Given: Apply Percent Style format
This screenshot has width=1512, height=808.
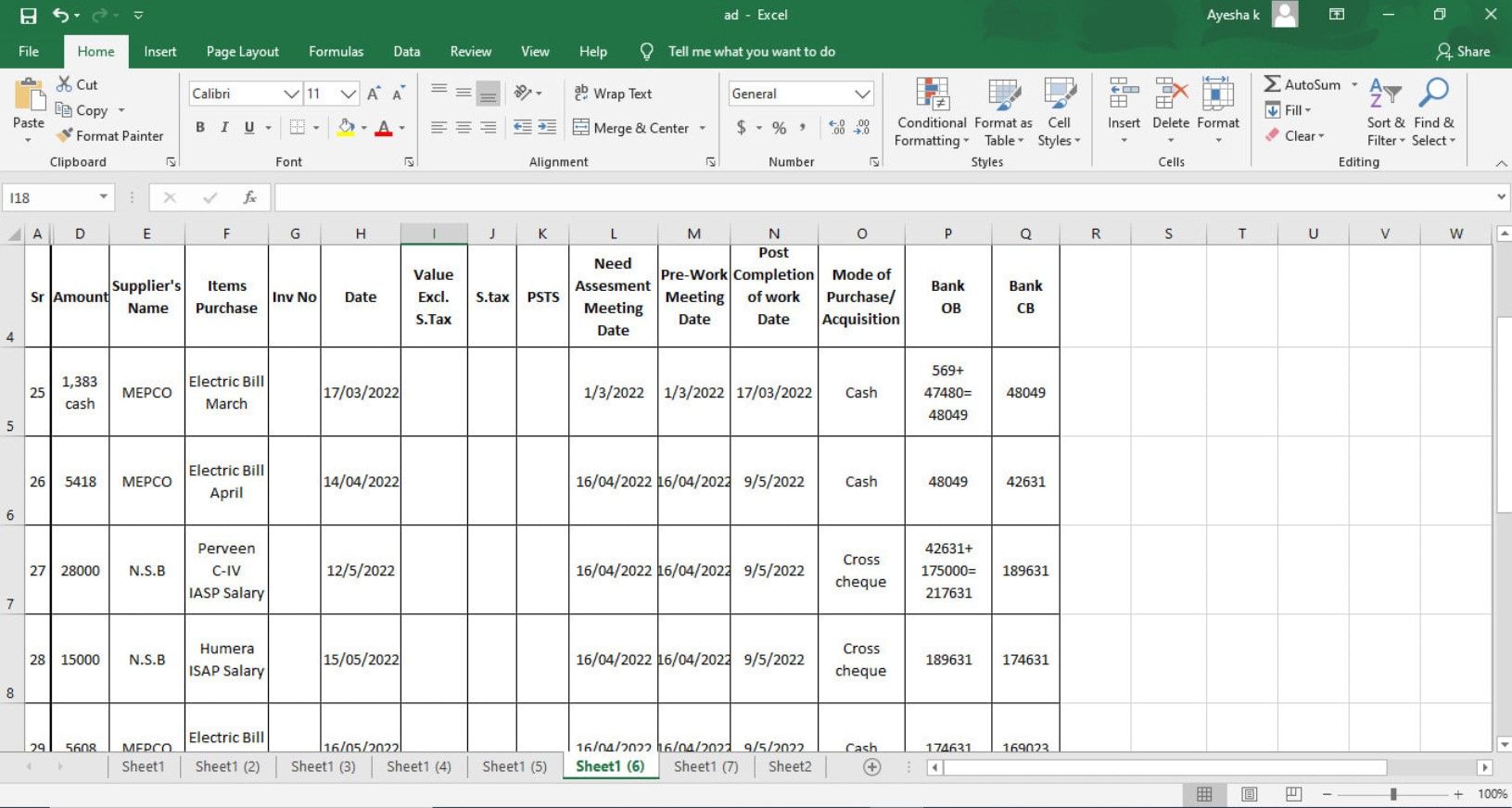Looking at the screenshot, I should pyautogui.click(x=780, y=127).
